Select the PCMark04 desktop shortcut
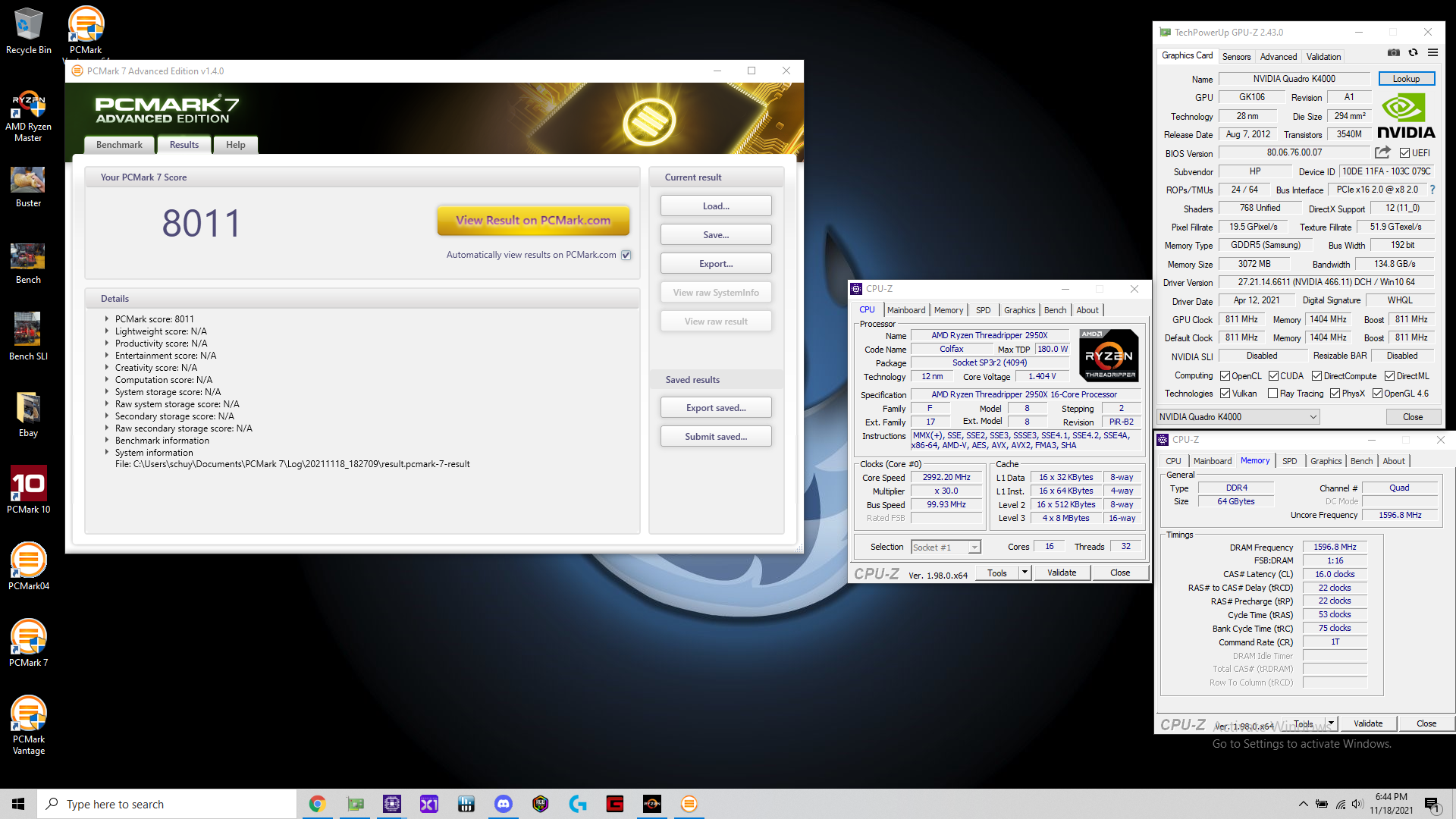 pos(29,566)
